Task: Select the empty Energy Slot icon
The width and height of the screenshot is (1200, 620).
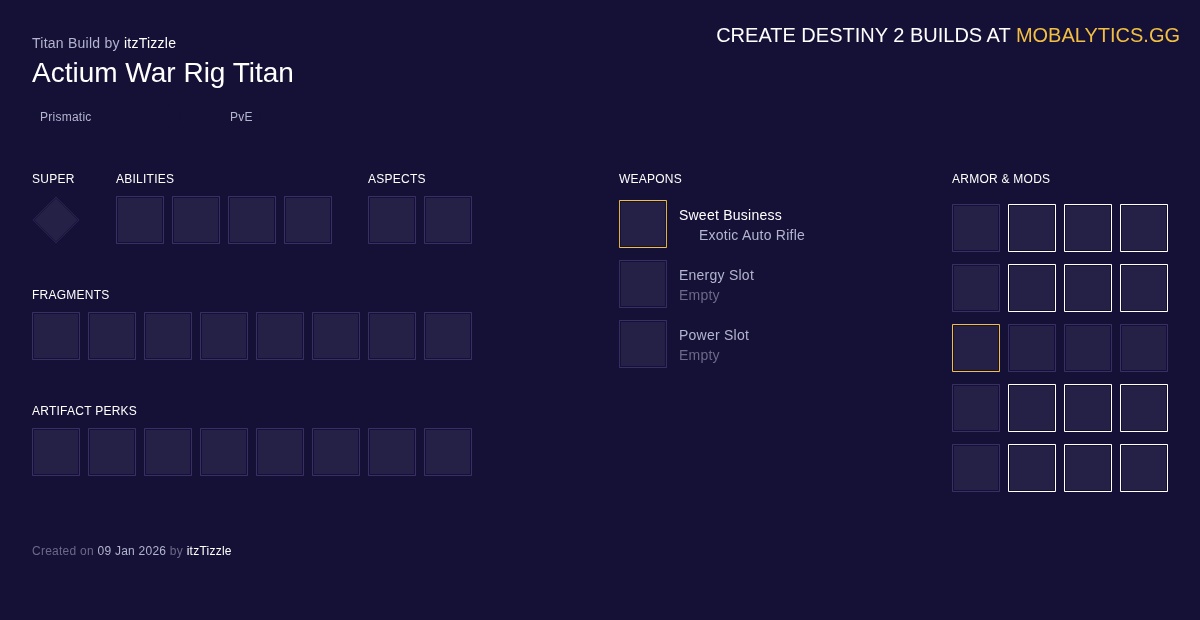Action: tap(643, 284)
